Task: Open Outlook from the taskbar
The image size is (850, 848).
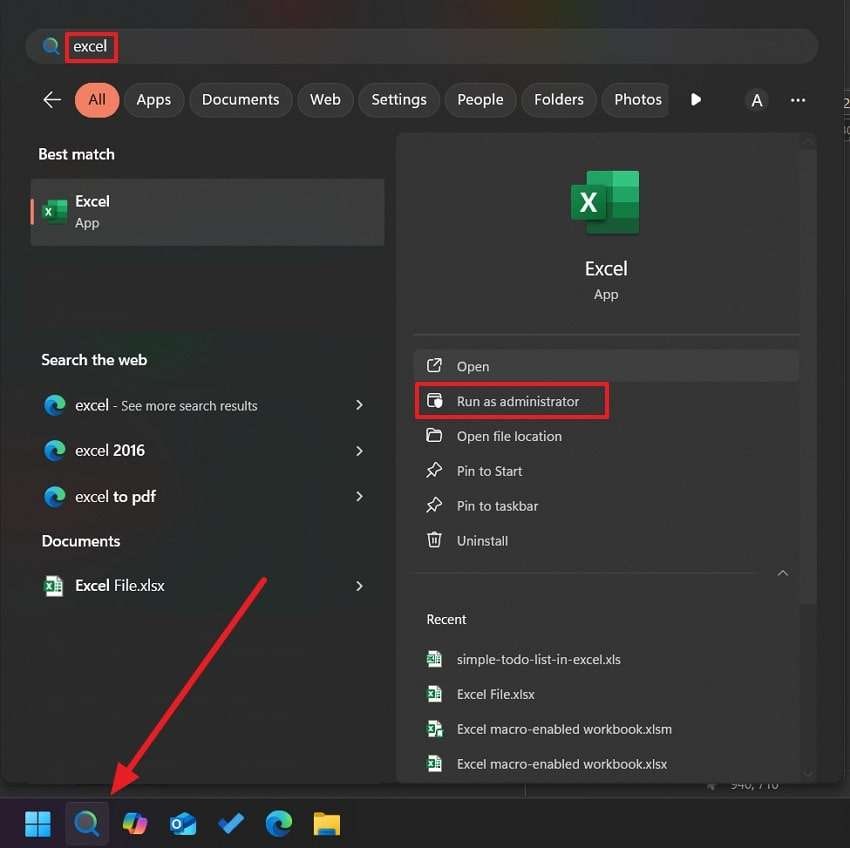Action: pos(183,824)
